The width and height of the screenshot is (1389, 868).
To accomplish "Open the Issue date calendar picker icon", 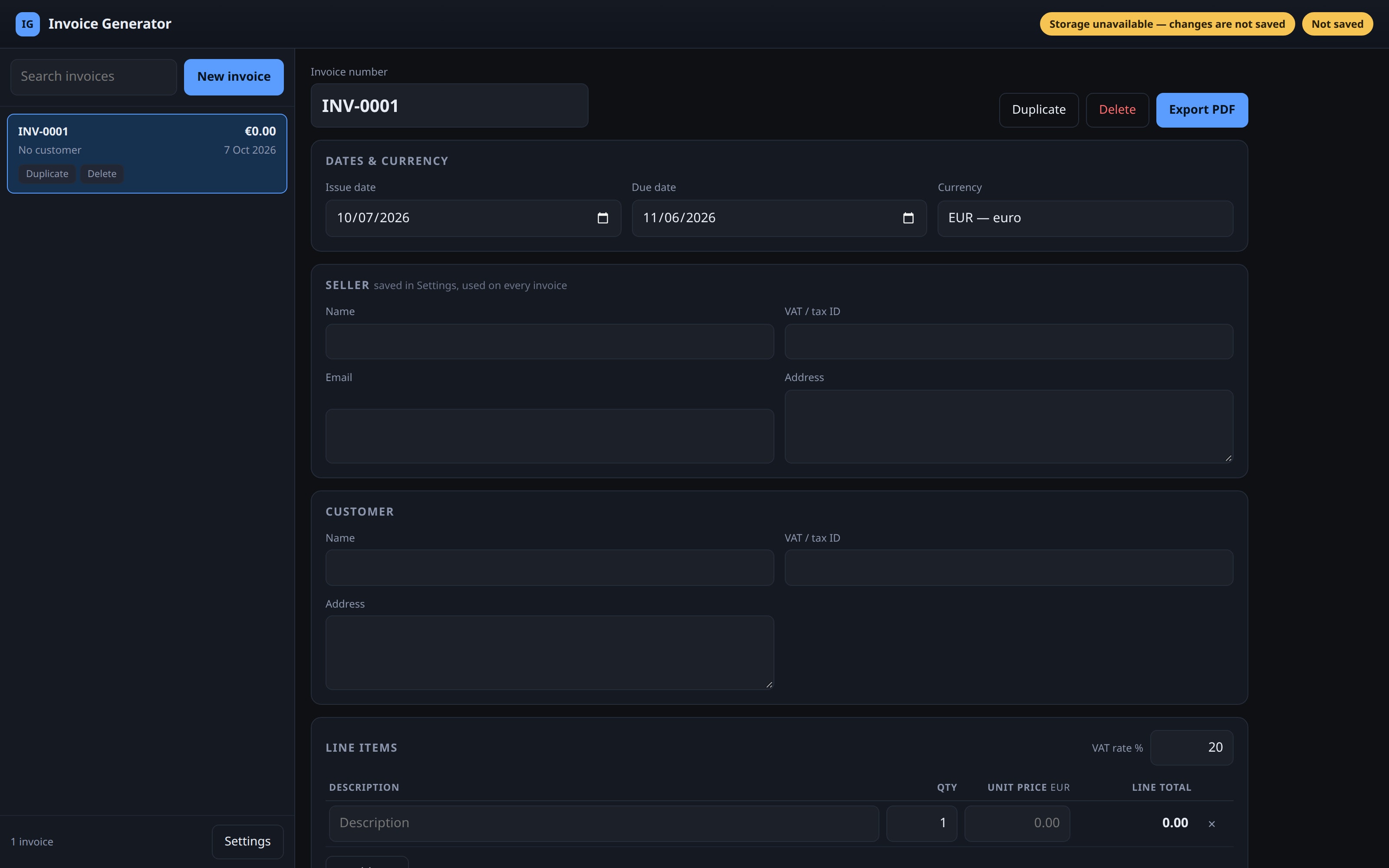I will tap(602, 218).
